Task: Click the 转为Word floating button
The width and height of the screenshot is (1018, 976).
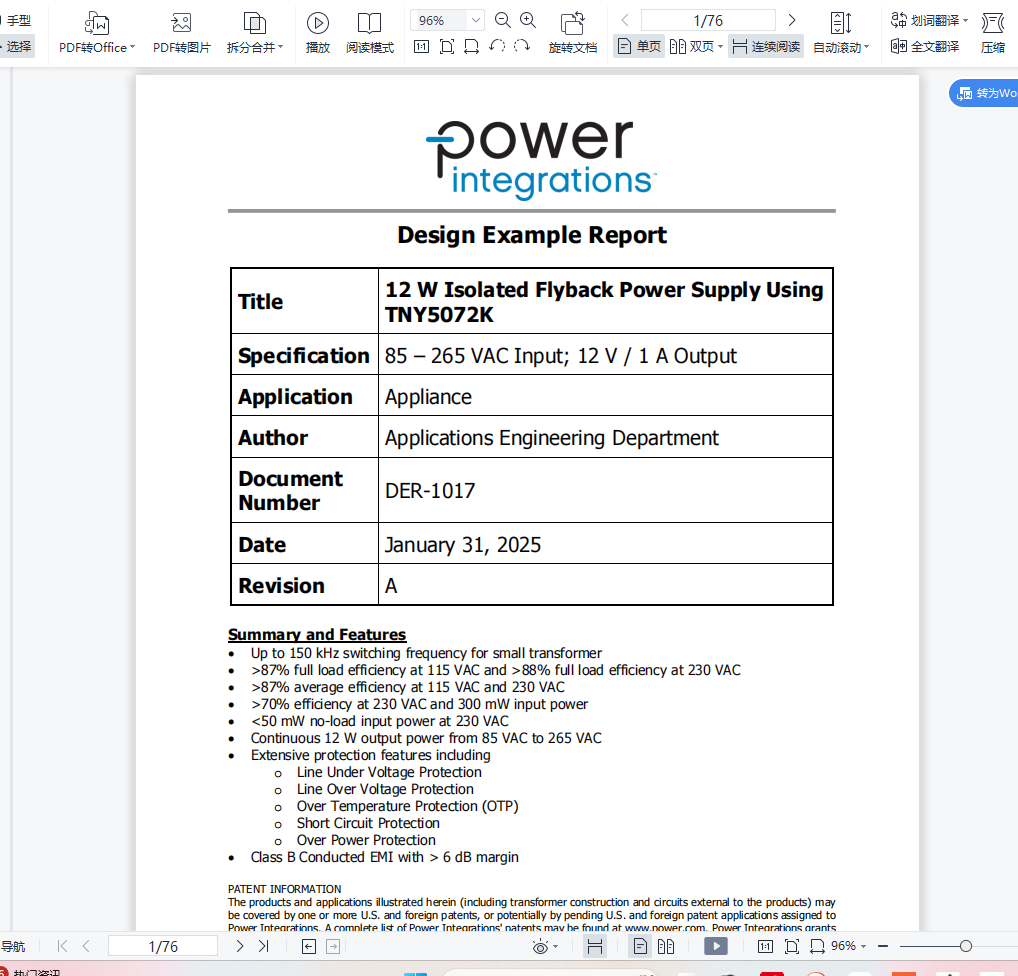Action: (x=984, y=93)
